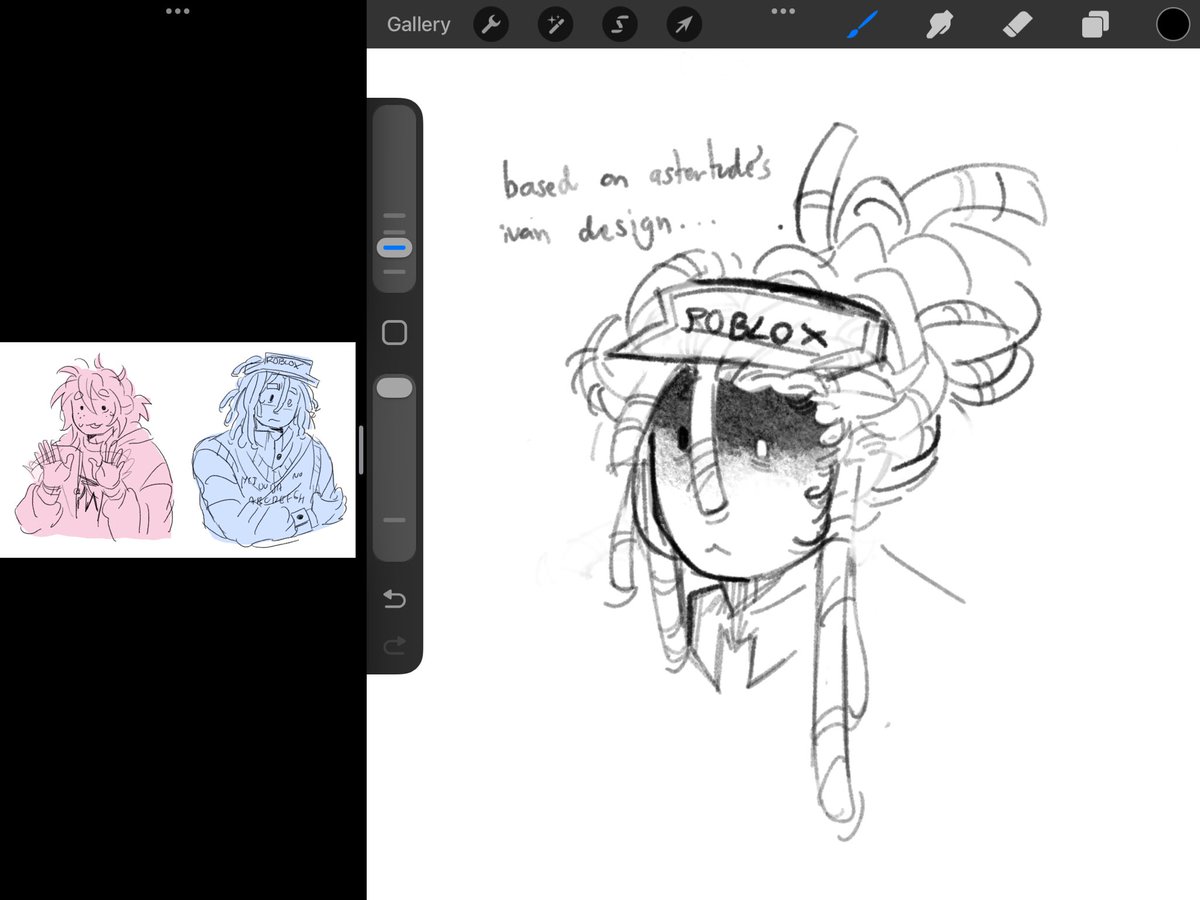Image resolution: width=1200 pixels, height=900 pixels.
Task: Tap the split view divider handle
Action: 361,450
